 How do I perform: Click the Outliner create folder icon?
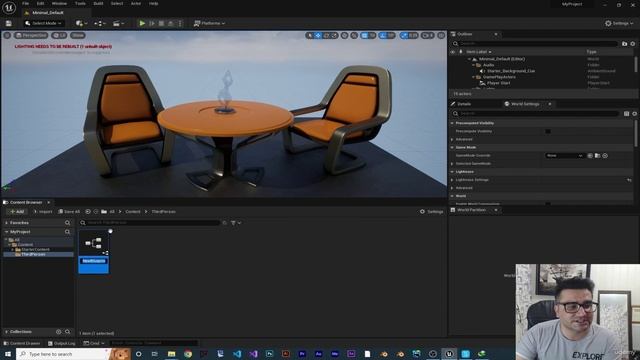coord(624,43)
